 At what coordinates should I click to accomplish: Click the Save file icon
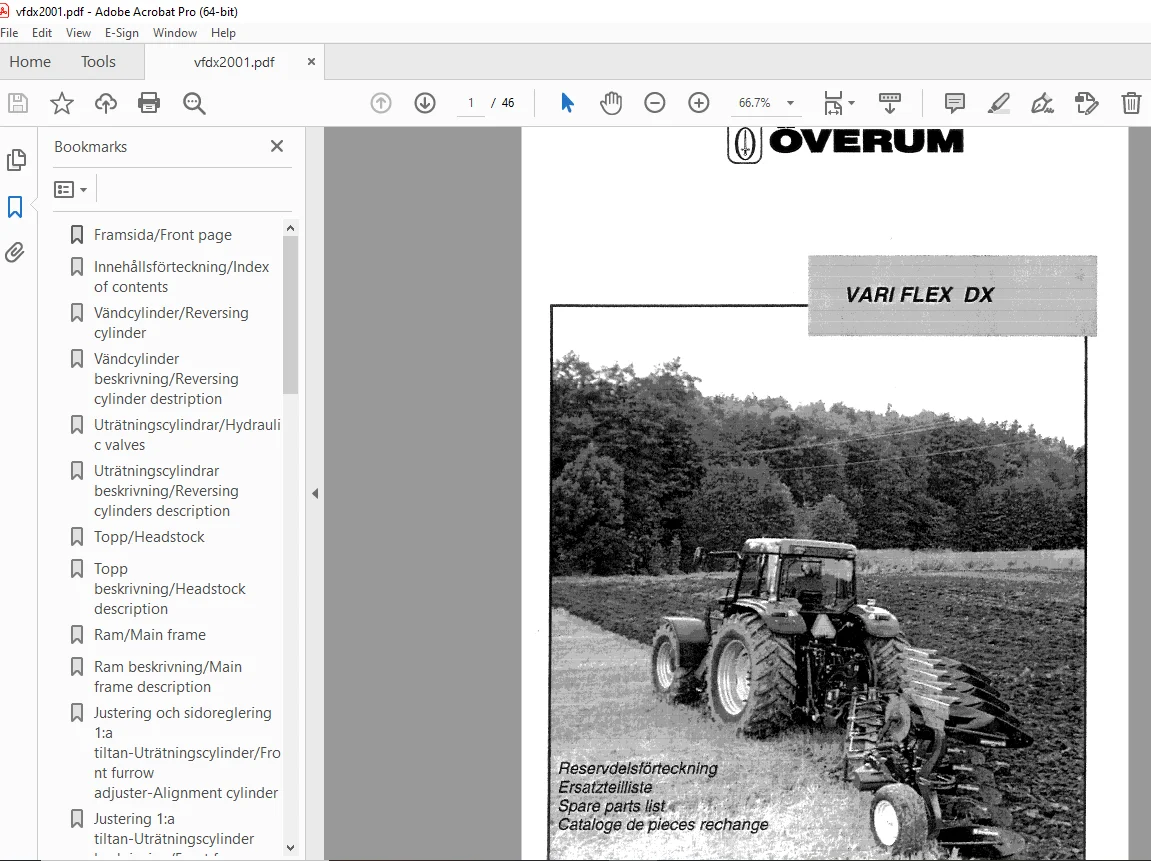point(18,103)
